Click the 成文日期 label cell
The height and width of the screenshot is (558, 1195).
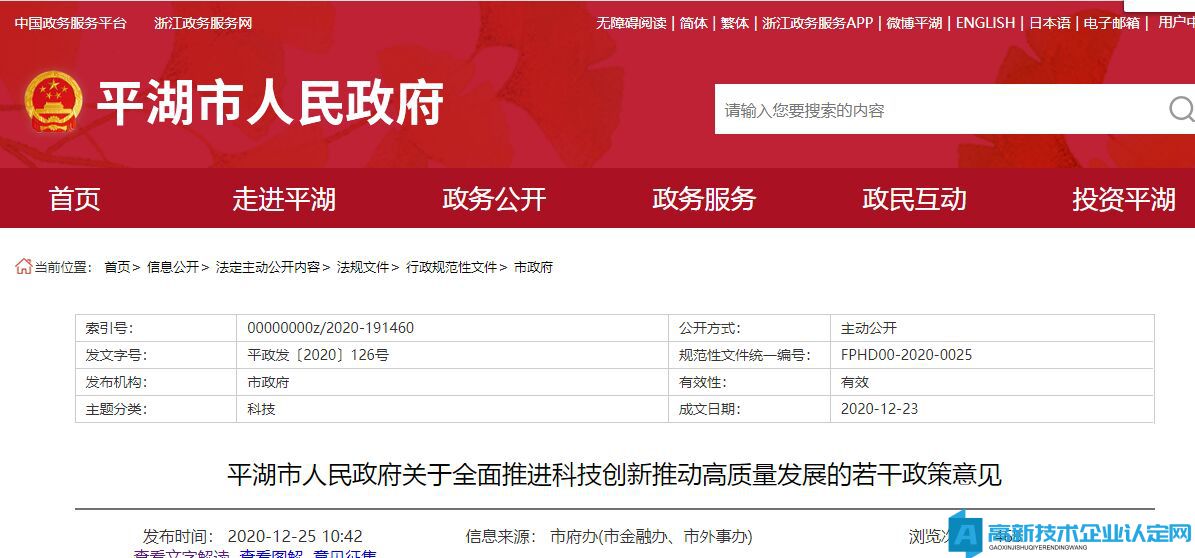[749, 409]
